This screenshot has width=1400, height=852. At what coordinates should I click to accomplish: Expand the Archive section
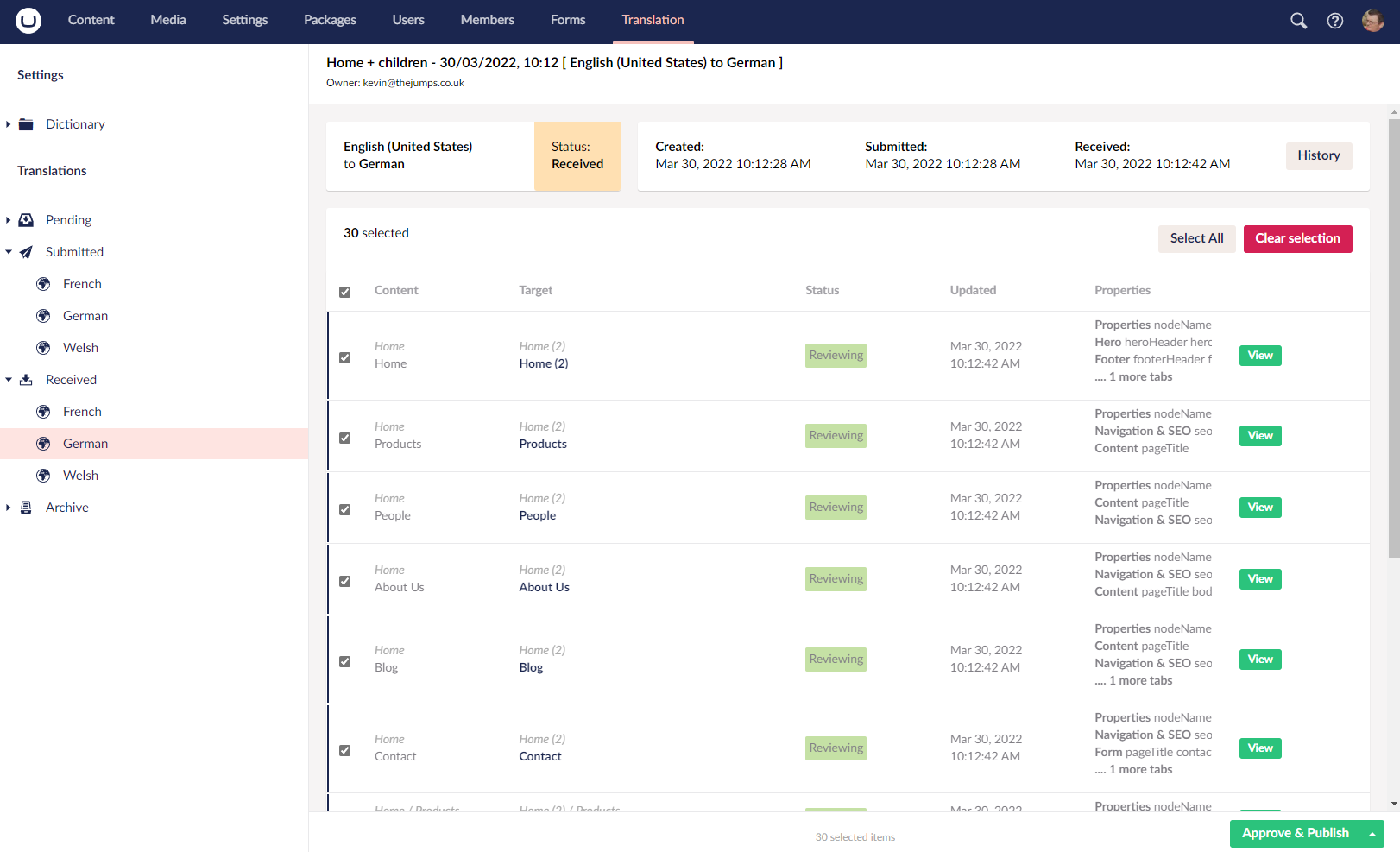[x=9, y=507]
